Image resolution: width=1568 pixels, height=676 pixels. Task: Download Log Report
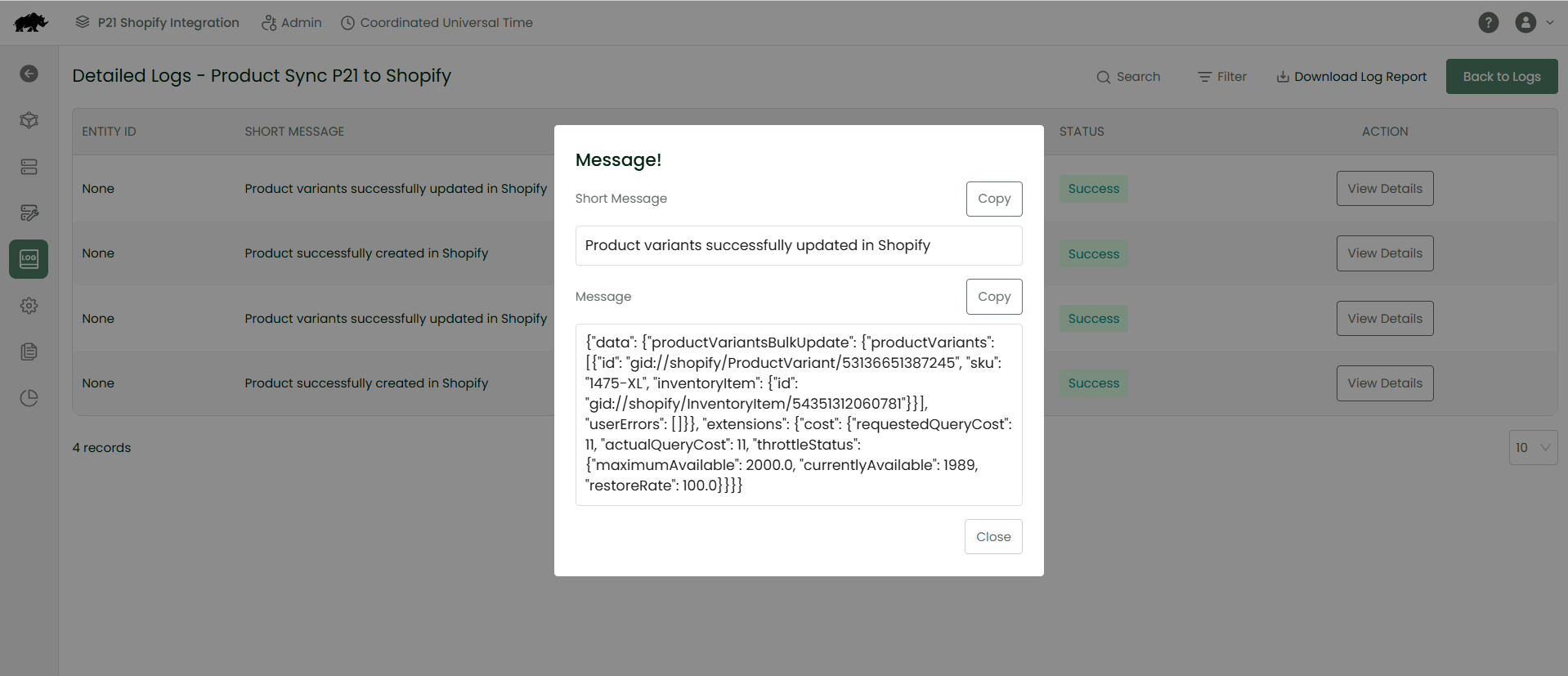1351,77
